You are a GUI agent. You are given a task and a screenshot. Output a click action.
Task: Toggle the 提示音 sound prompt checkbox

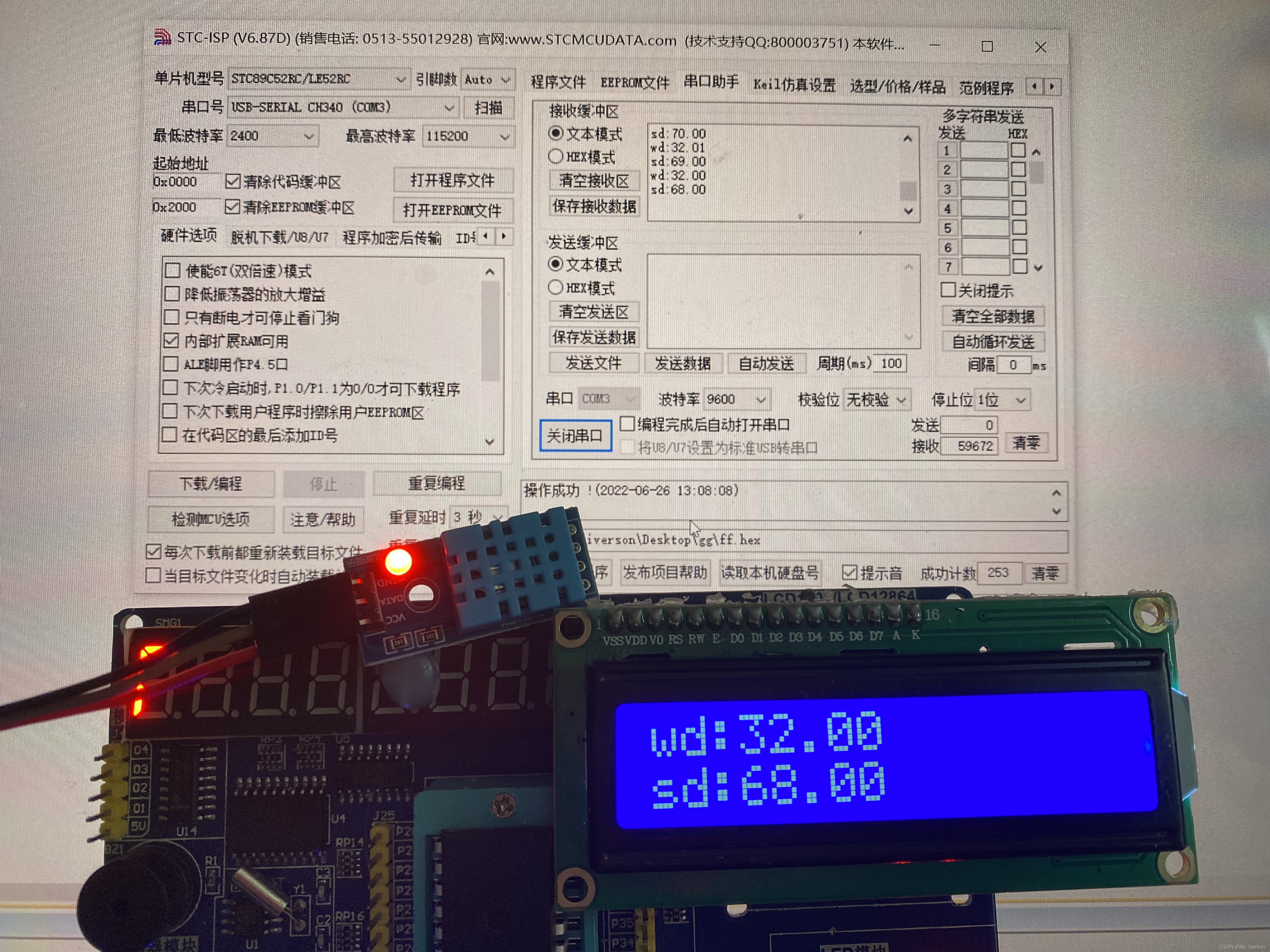[x=849, y=572]
